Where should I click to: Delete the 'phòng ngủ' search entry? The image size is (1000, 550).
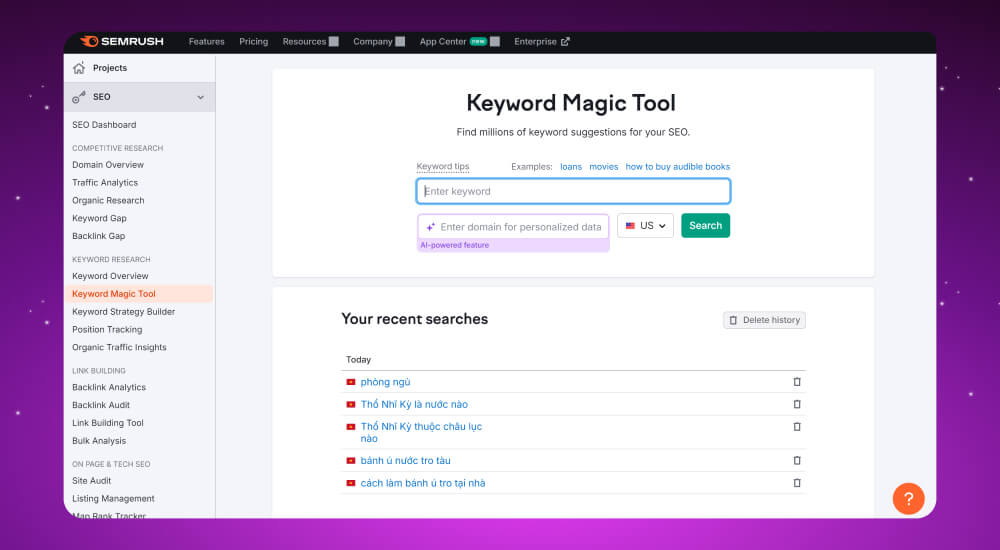coord(797,382)
